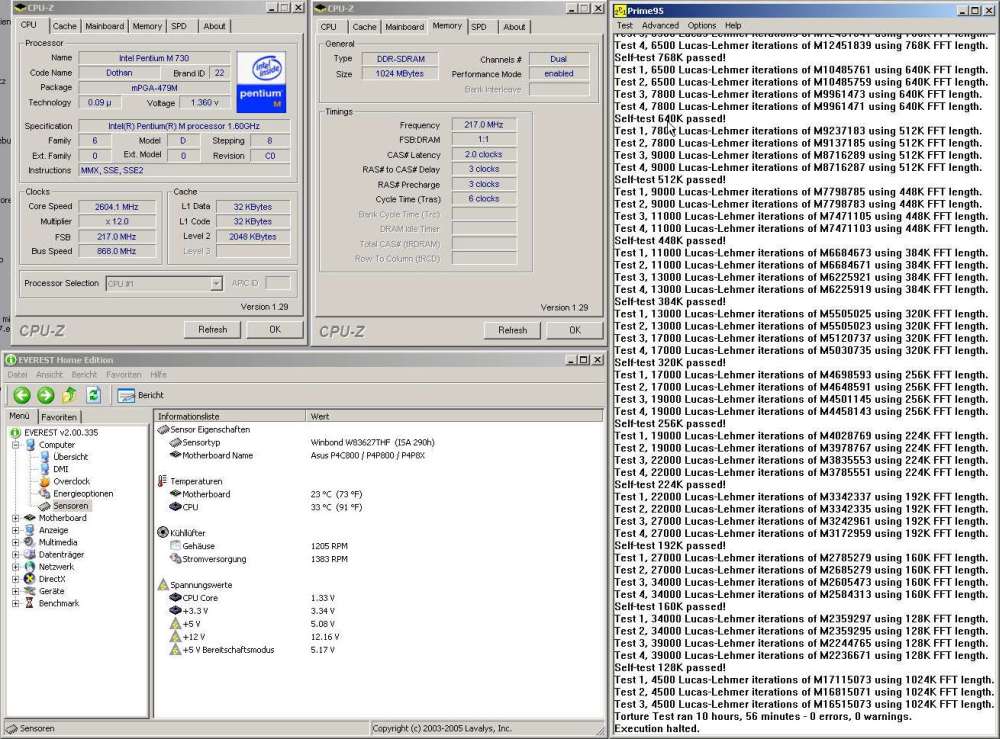
Task: Open the About tab in right CPU-Z
Action: pos(514,27)
